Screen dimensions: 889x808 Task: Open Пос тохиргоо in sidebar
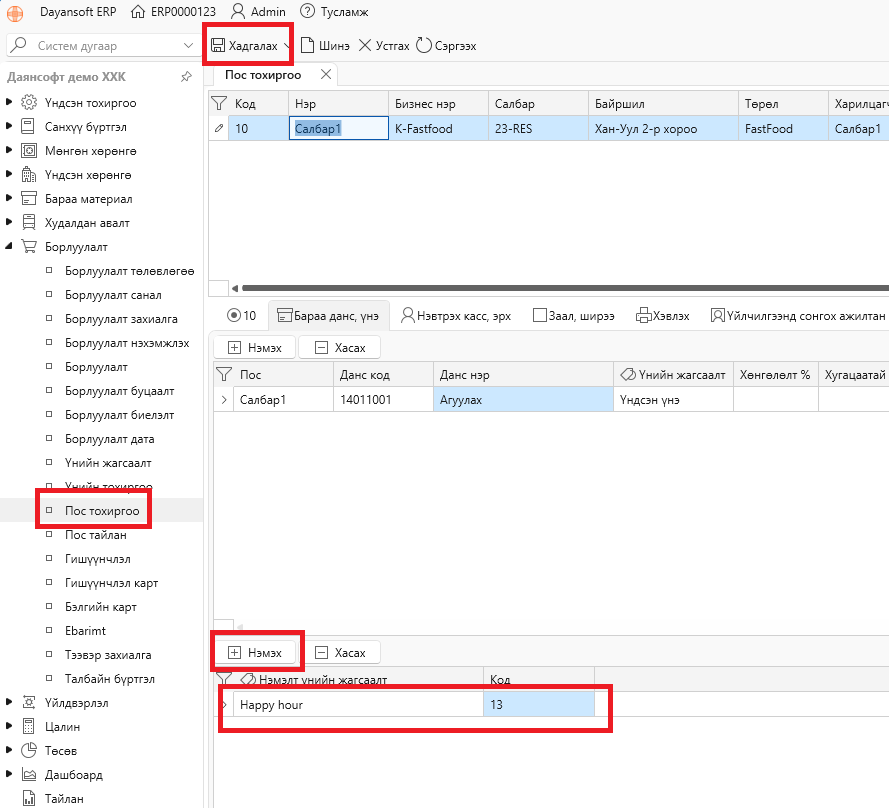pos(101,510)
